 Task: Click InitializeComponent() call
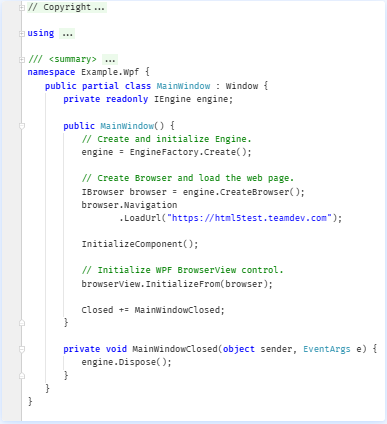pyautogui.click(x=140, y=244)
